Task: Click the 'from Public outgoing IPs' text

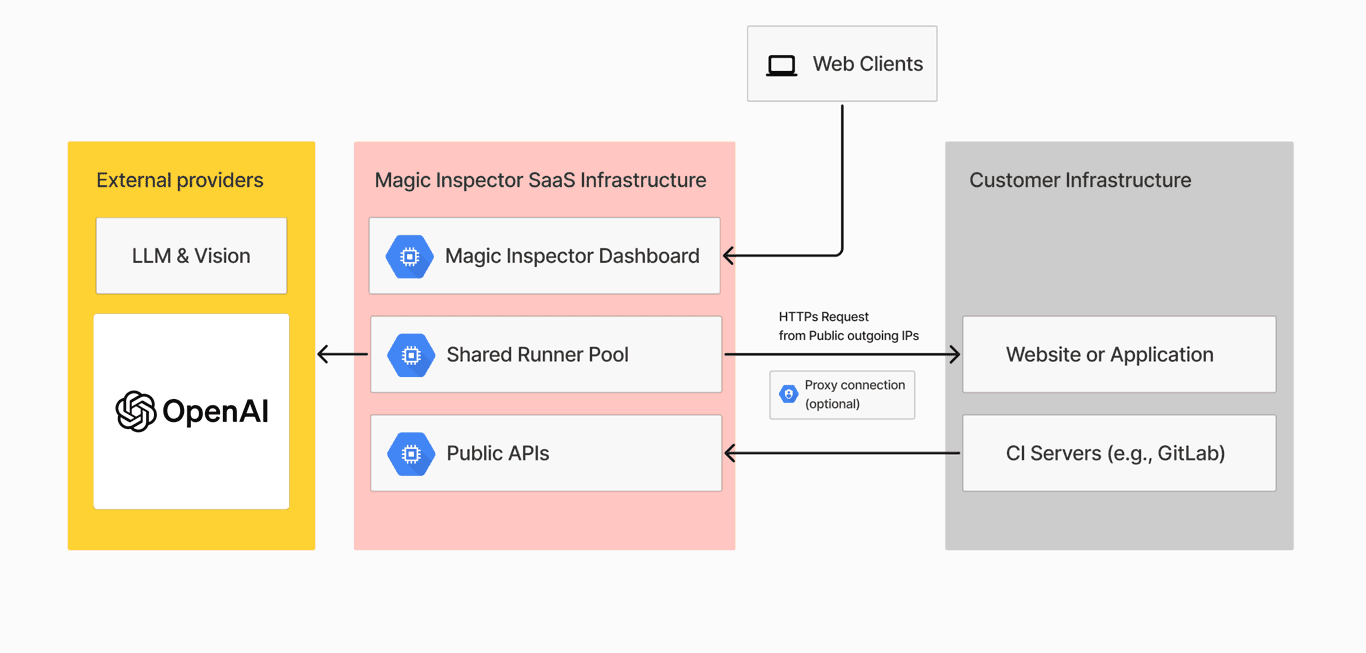Action: 849,336
